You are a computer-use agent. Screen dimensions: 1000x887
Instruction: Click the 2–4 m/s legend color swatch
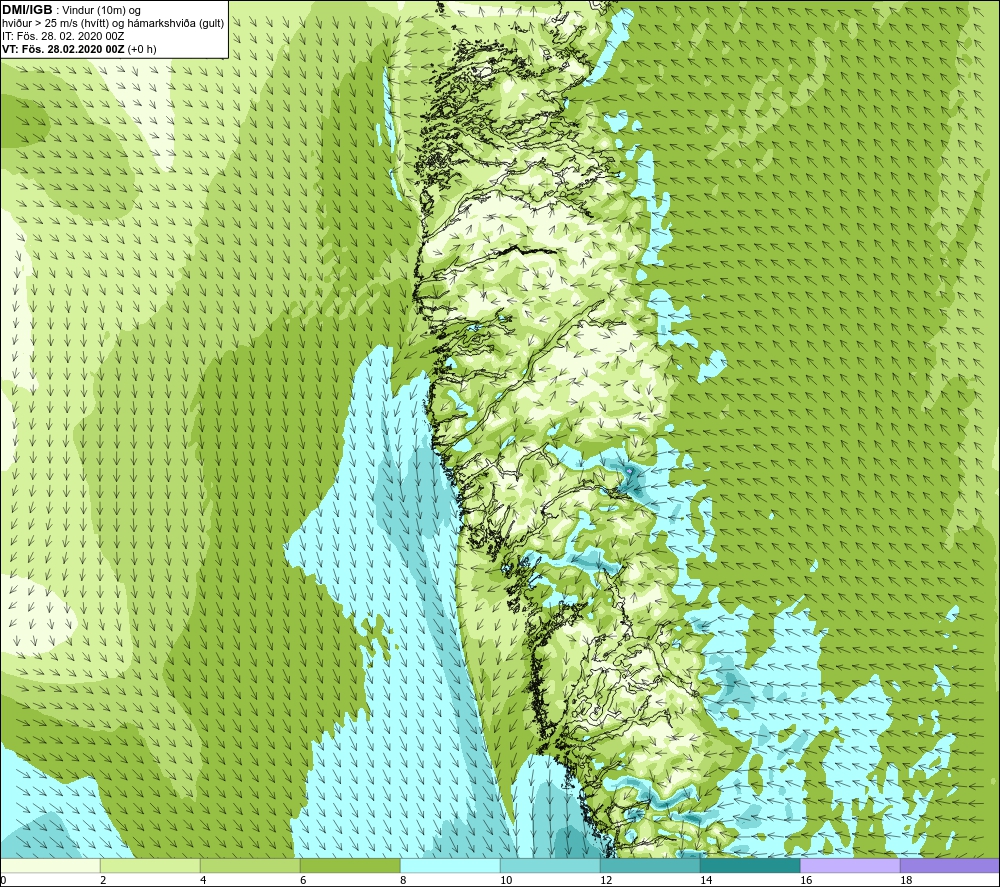(x=151, y=865)
